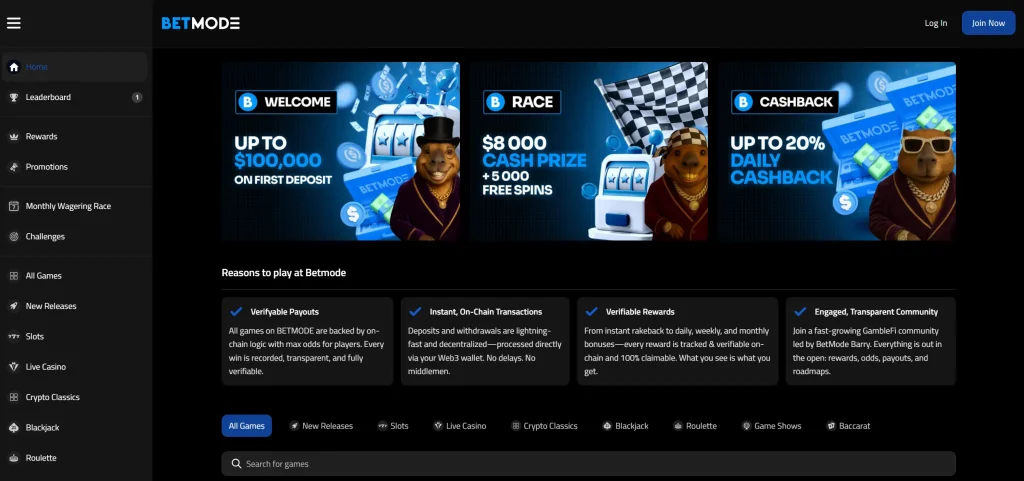
Task: Click the Live Casino sidebar icon
Action: pyautogui.click(x=14, y=367)
